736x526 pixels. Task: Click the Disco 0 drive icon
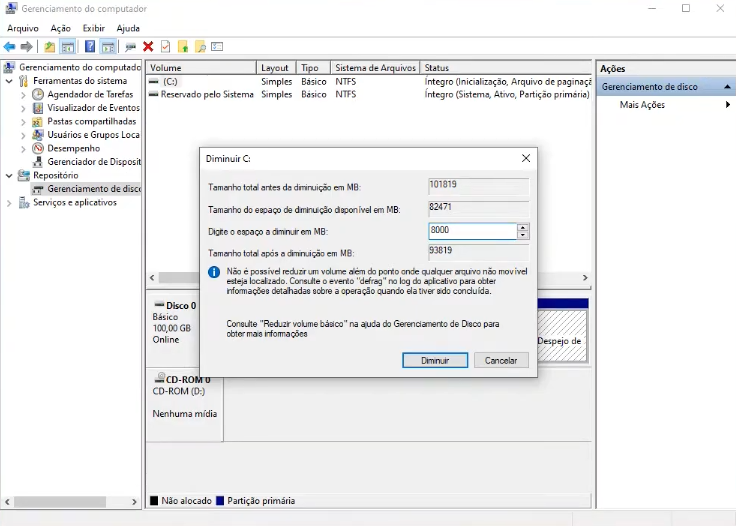pyautogui.click(x=159, y=305)
